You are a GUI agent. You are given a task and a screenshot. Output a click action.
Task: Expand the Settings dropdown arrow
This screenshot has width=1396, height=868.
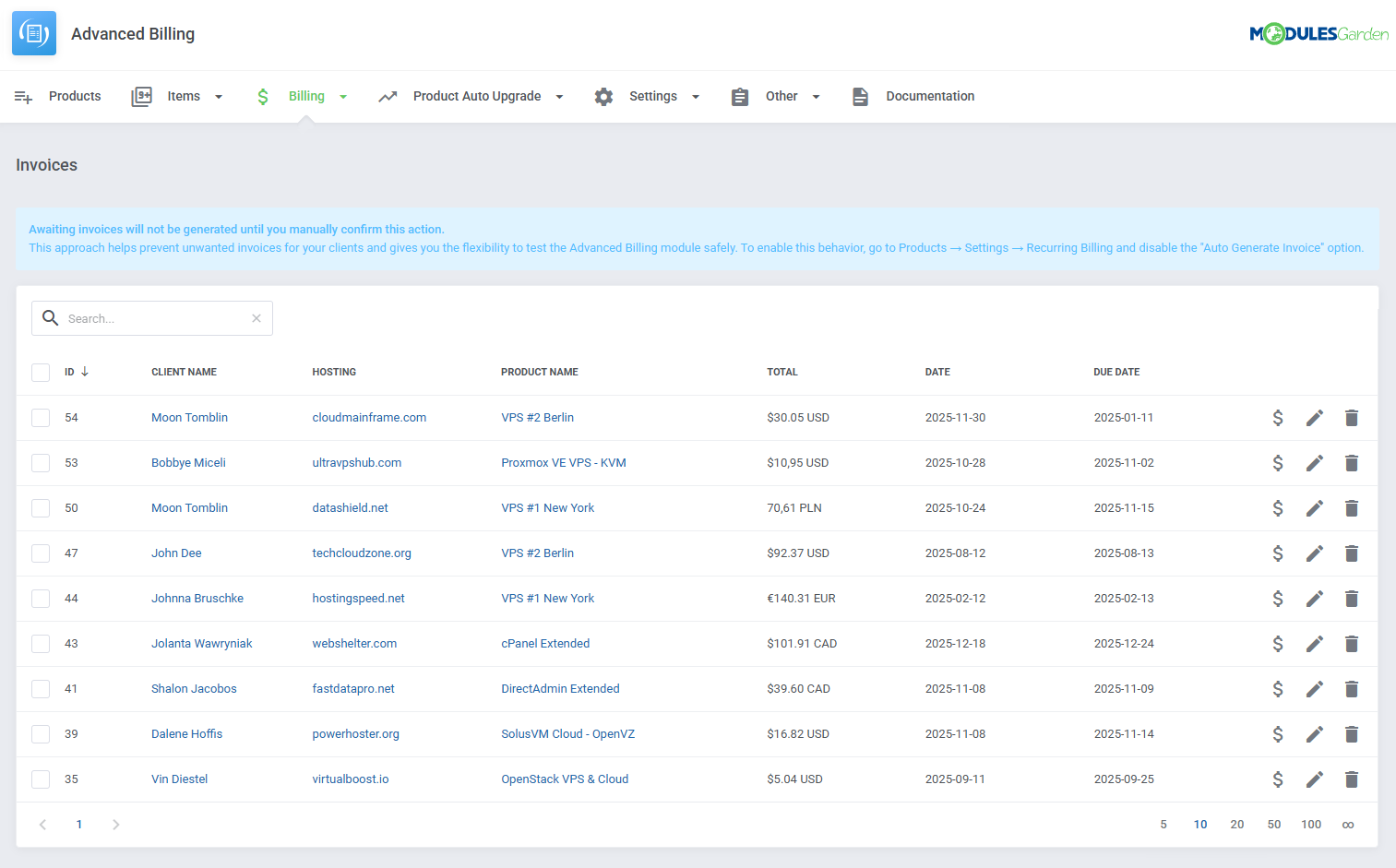coord(696,96)
